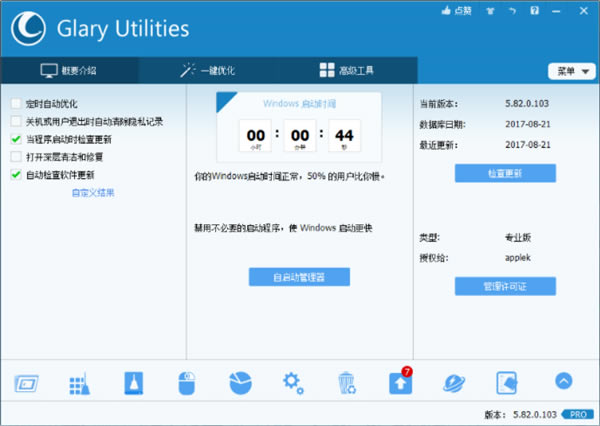
Task: Expand bottom toolbar with up-chevron circle
Action: (x=564, y=381)
